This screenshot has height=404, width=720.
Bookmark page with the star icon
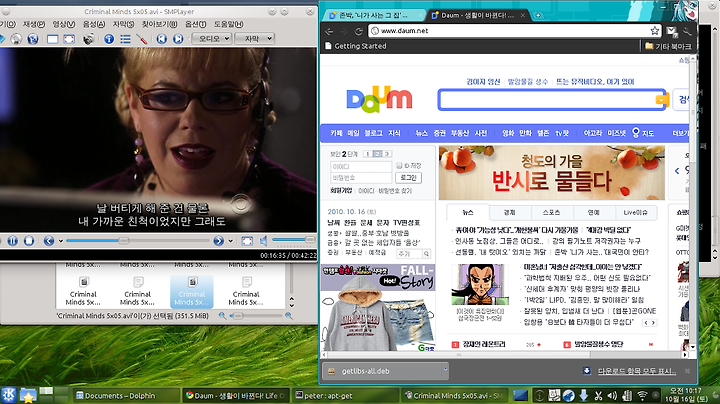pyautogui.click(x=654, y=31)
